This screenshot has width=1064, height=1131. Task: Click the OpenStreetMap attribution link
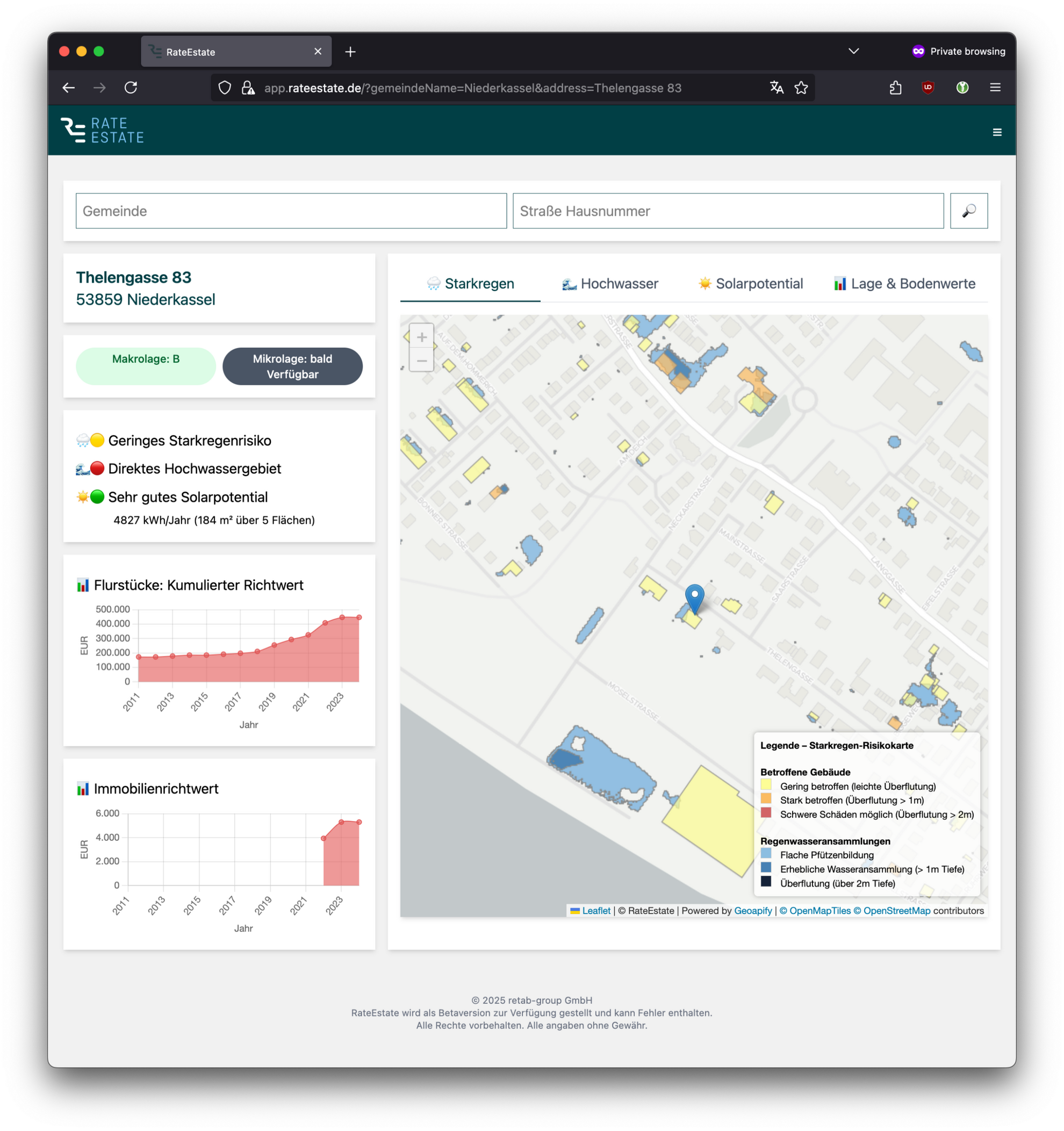coord(896,911)
